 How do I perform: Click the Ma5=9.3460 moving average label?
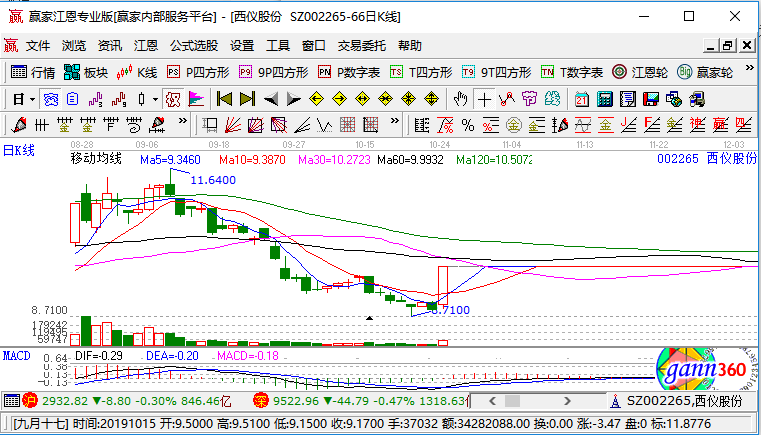[170, 159]
